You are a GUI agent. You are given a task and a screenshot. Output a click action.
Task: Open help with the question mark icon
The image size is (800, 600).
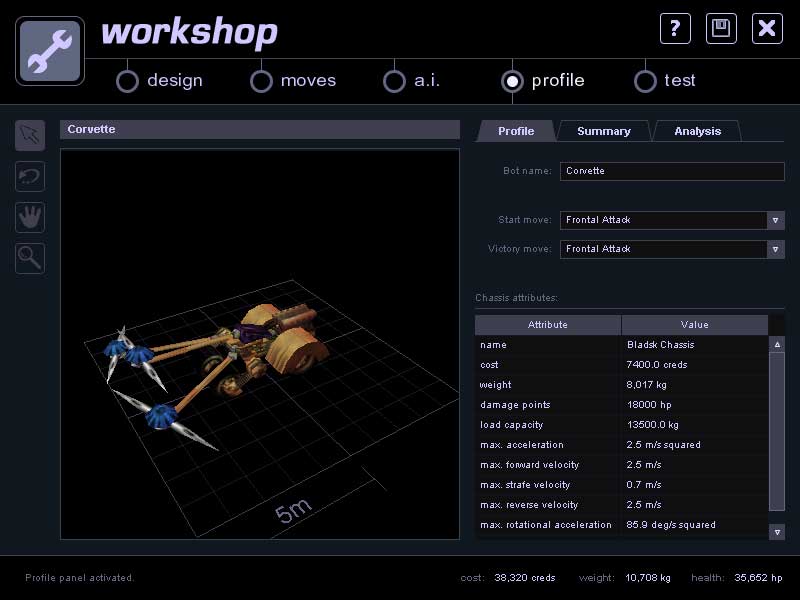click(675, 28)
